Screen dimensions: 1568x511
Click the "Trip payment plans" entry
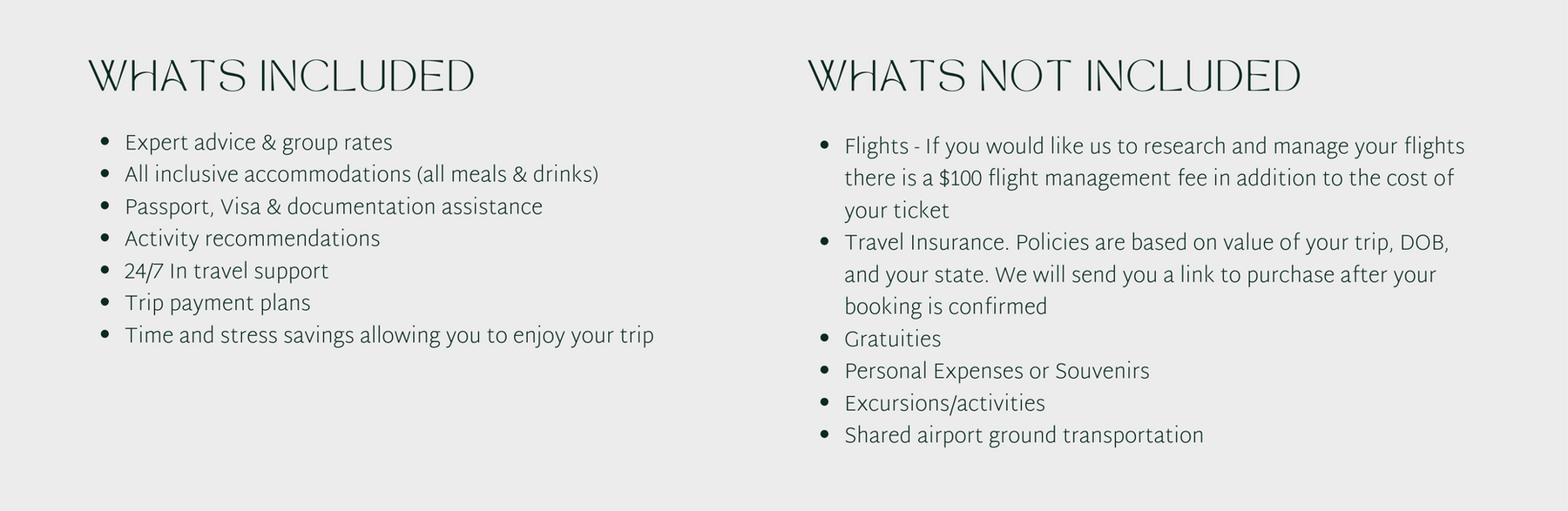pyautogui.click(x=217, y=304)
